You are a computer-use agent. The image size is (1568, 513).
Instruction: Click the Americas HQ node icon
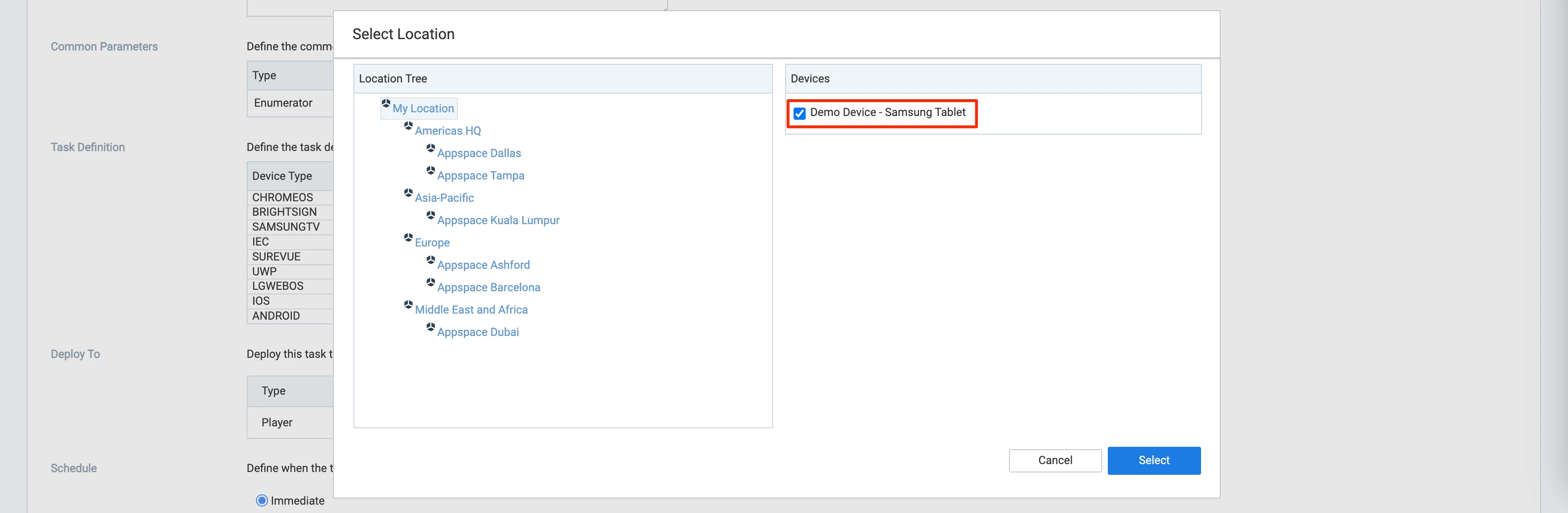[x=408, y=126]
